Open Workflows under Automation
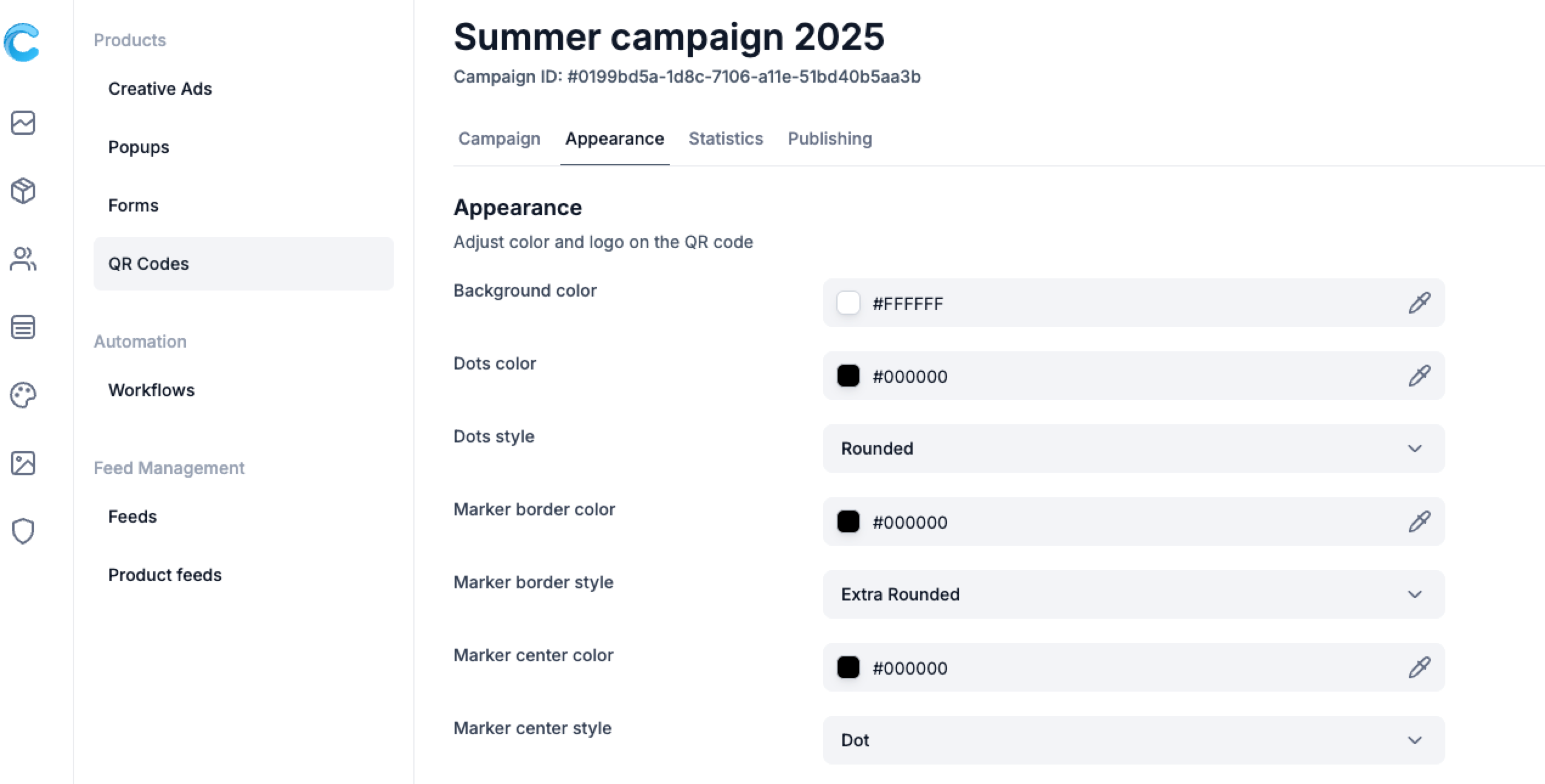Screen dimensions: 1545x784 click(x=151, y=390)
